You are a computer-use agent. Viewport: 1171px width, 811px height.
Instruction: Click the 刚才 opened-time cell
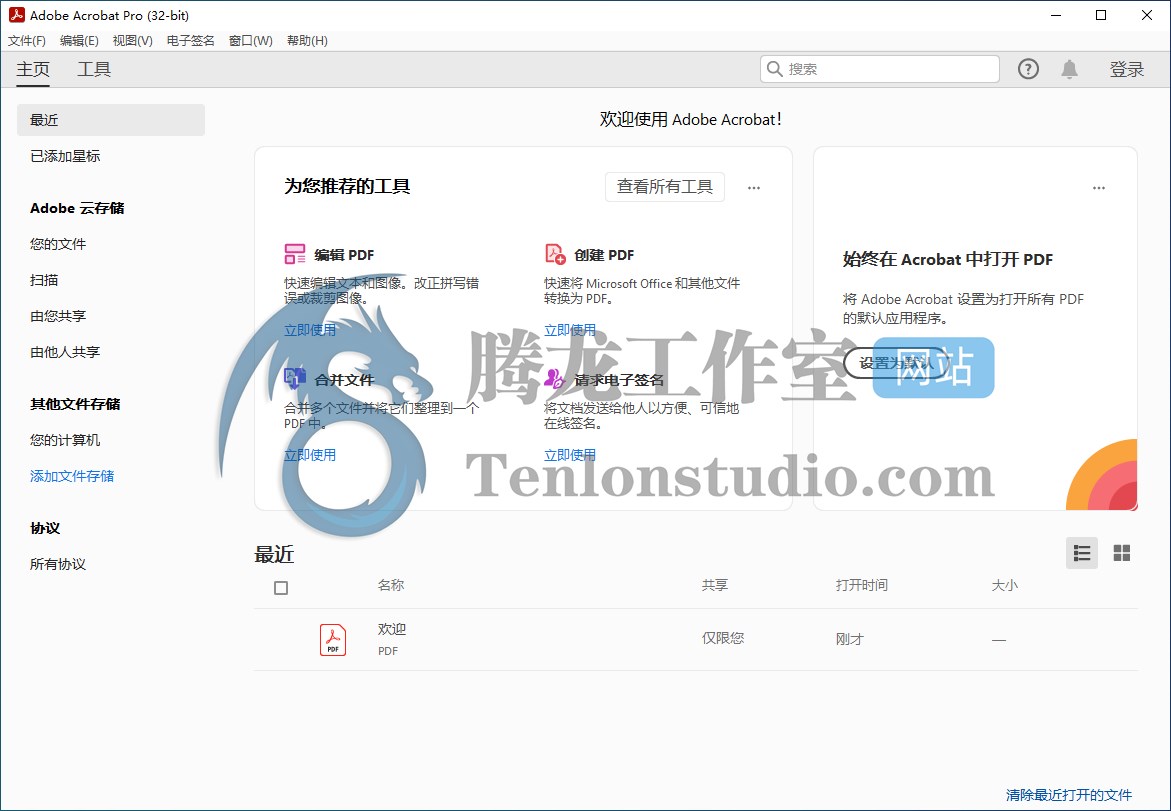850,639
